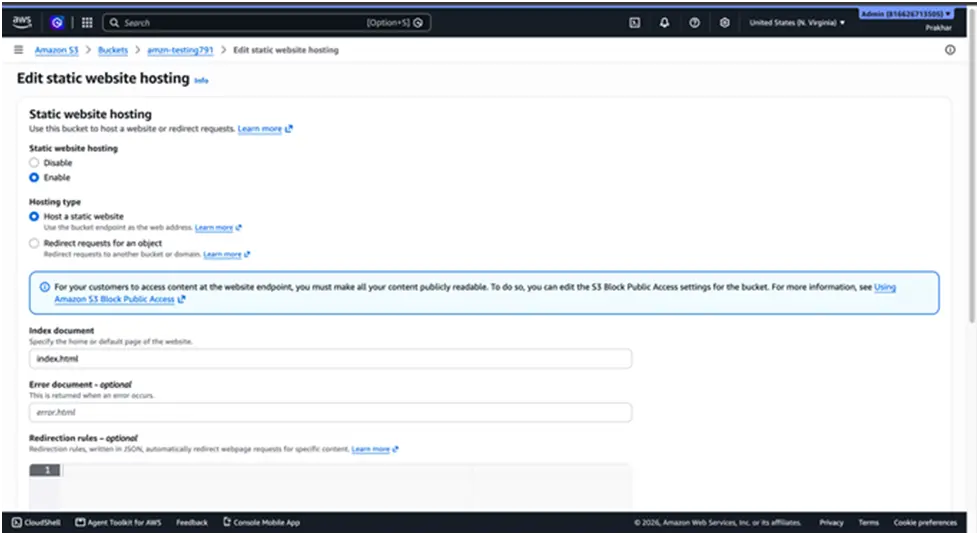Click the 'Edit static website hosting' breadcrumb text
The height and width of the screenshot is (535, 979).
click(286, 50)
